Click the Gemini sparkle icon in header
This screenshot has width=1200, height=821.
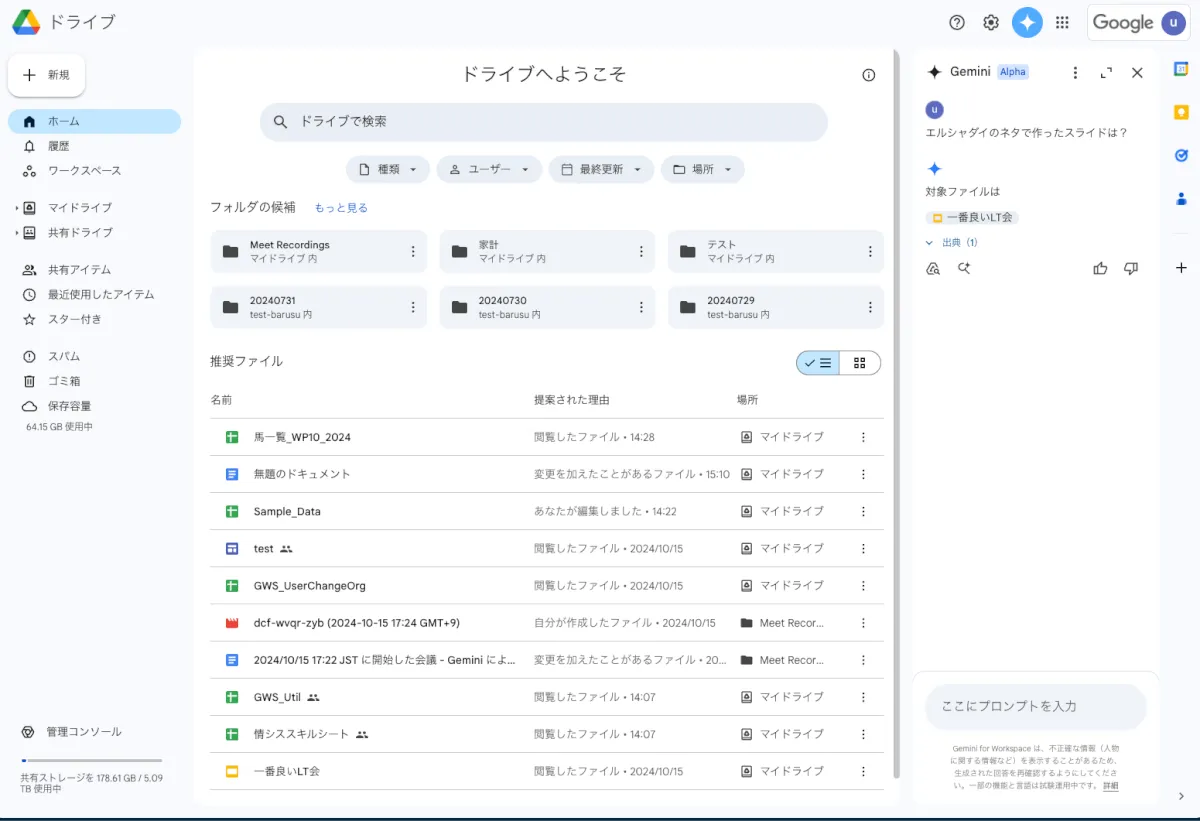pos(1027,22)
